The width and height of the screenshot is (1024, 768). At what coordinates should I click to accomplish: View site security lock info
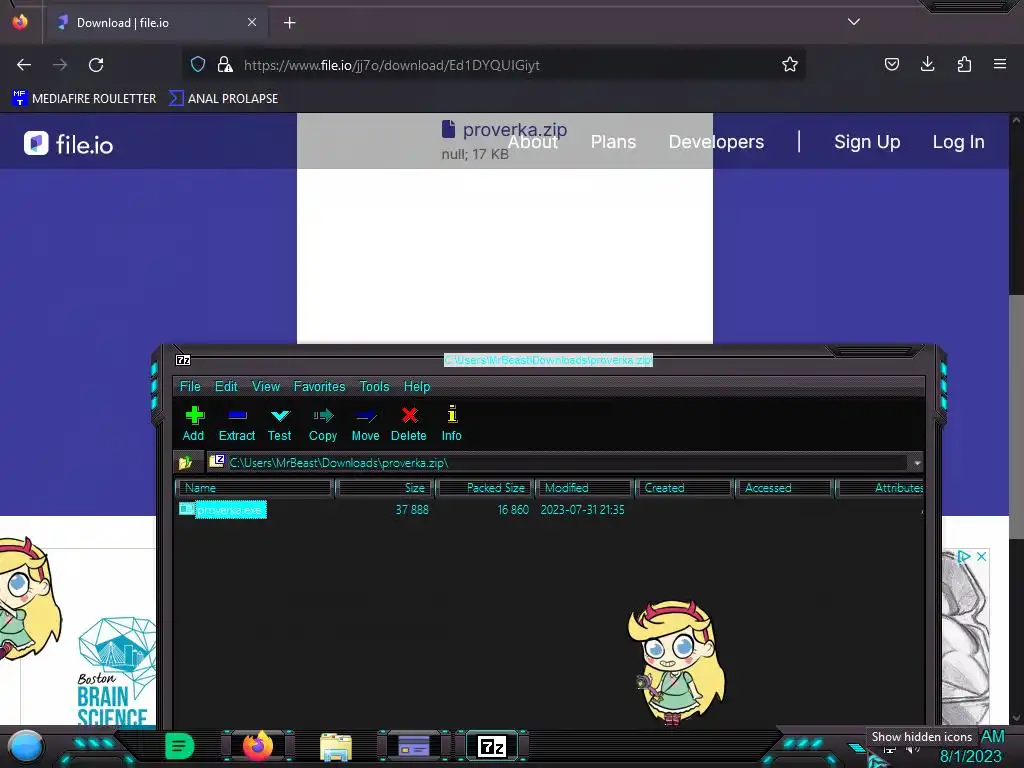click(x=225, y=64)
